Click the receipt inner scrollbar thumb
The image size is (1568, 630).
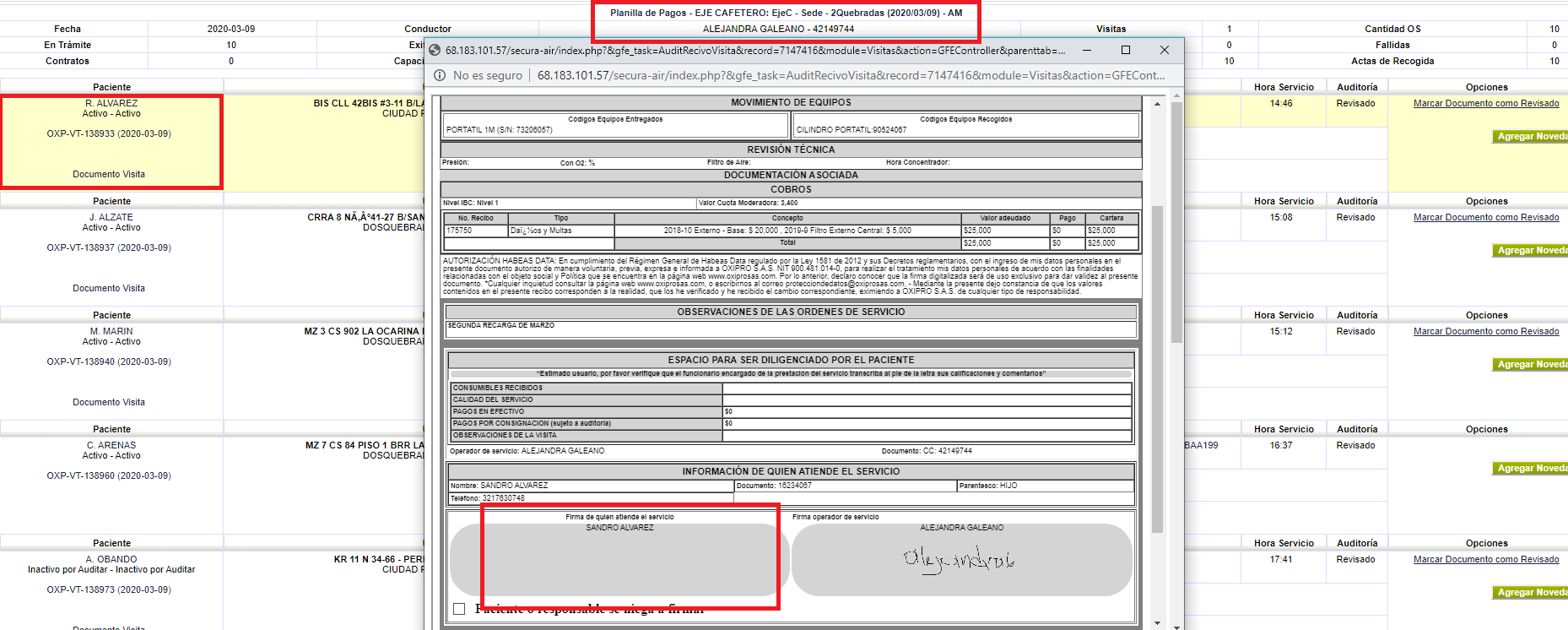coord(1156,369)
